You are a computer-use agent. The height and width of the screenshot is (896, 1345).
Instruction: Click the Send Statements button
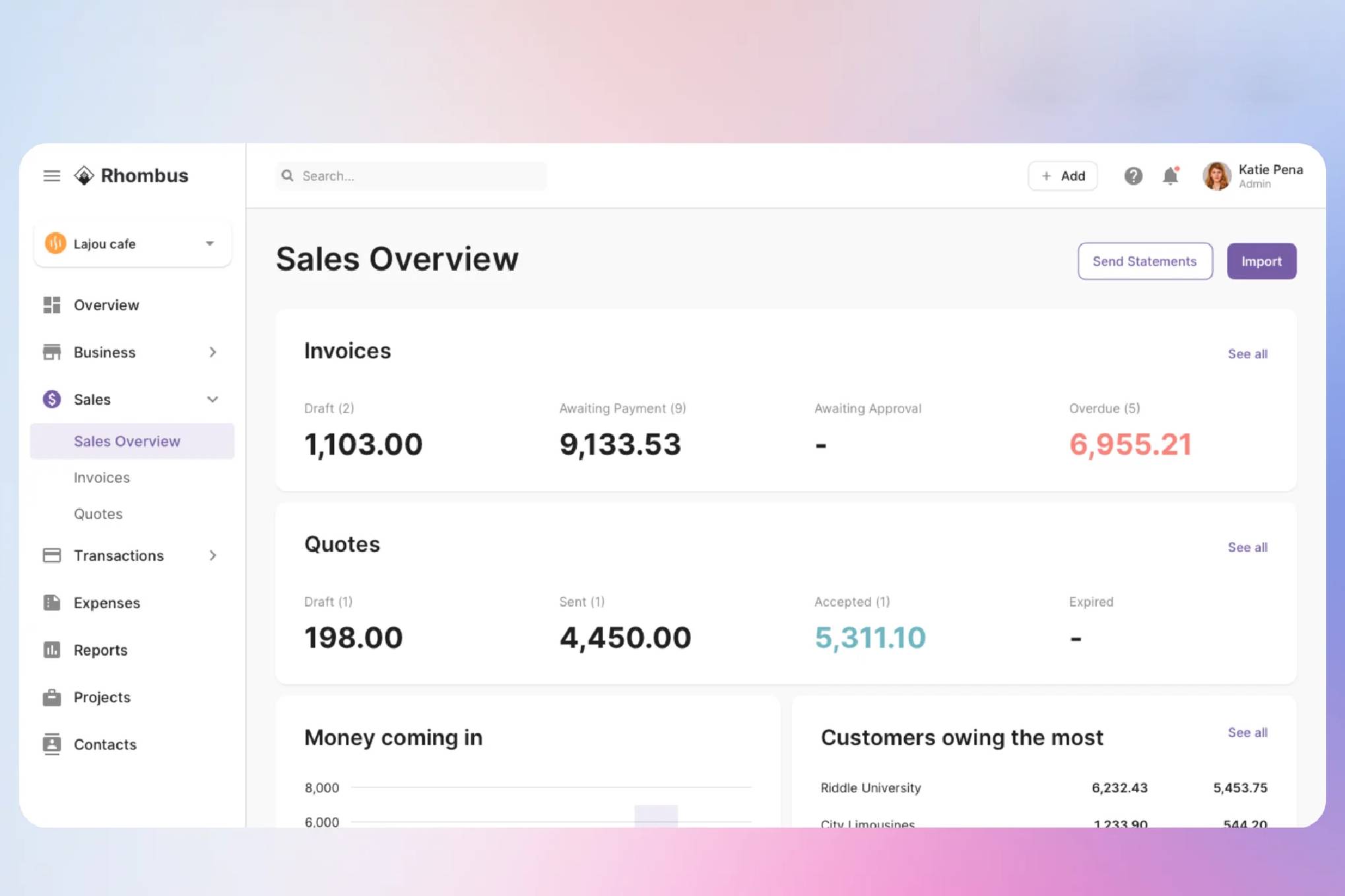click(x=1144, y=261)
